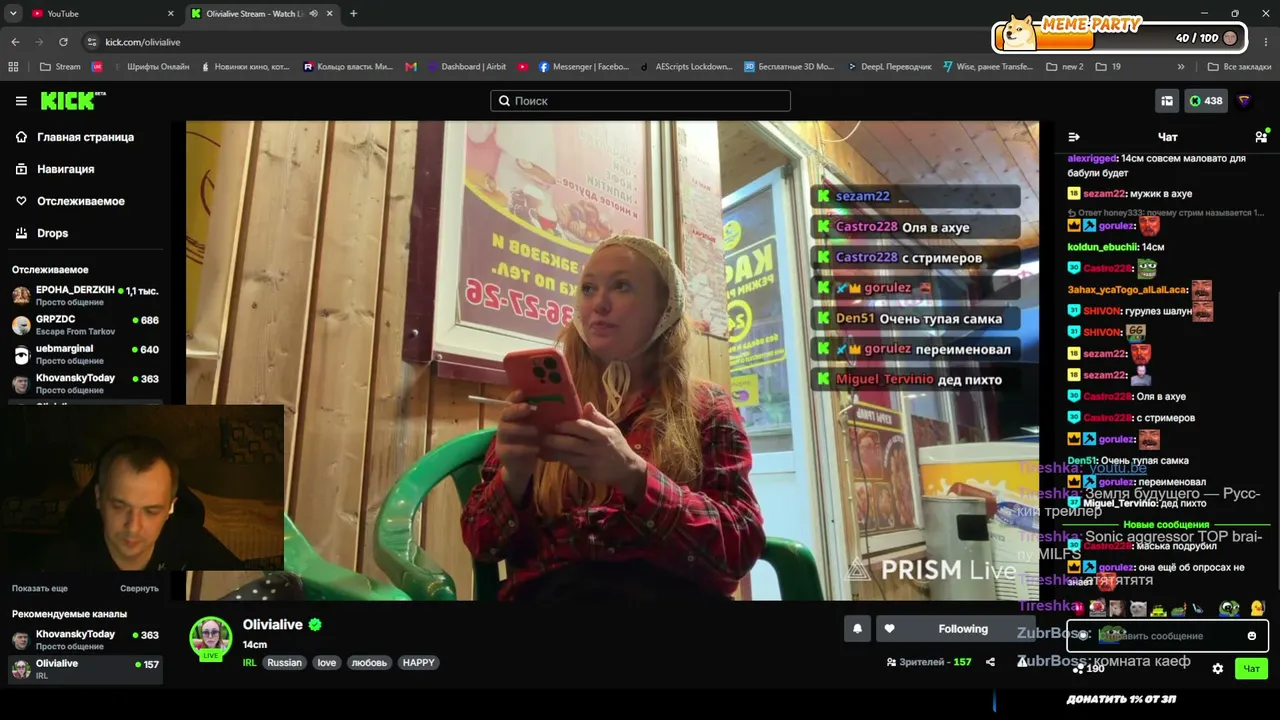Click the share stream icon

990,662
